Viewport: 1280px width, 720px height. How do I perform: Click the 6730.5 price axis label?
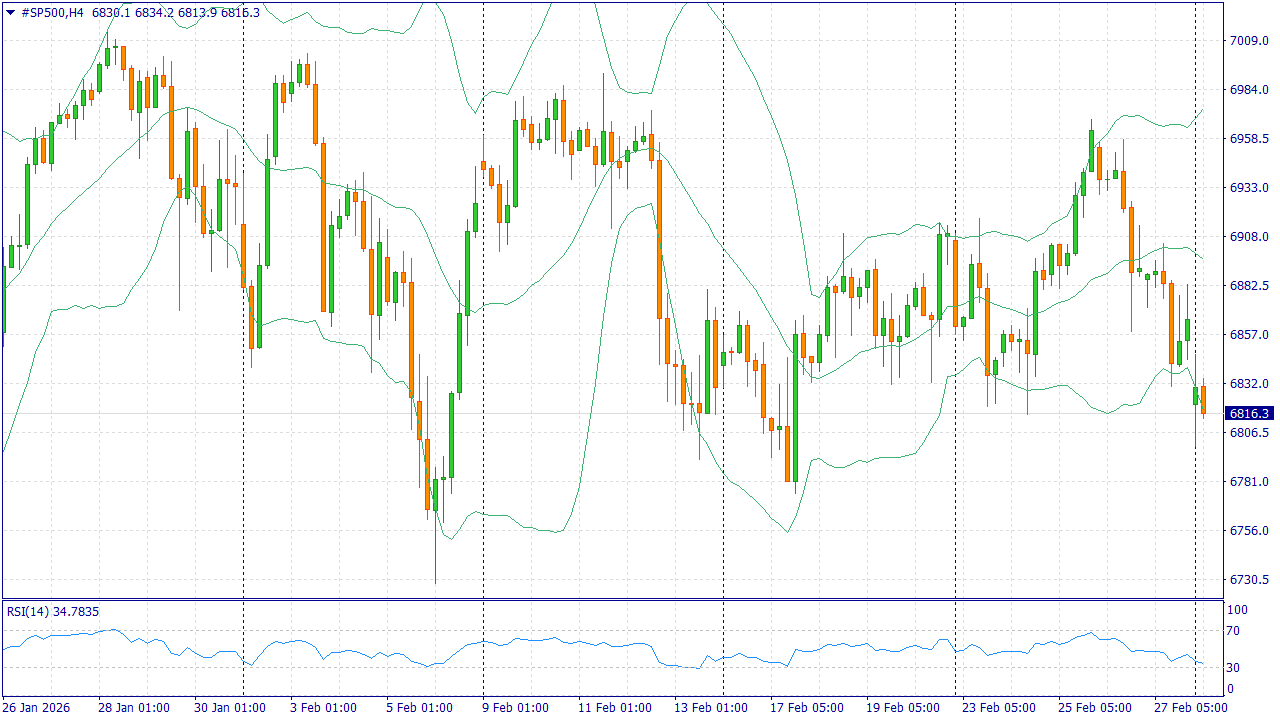(x=1249, y=580)
